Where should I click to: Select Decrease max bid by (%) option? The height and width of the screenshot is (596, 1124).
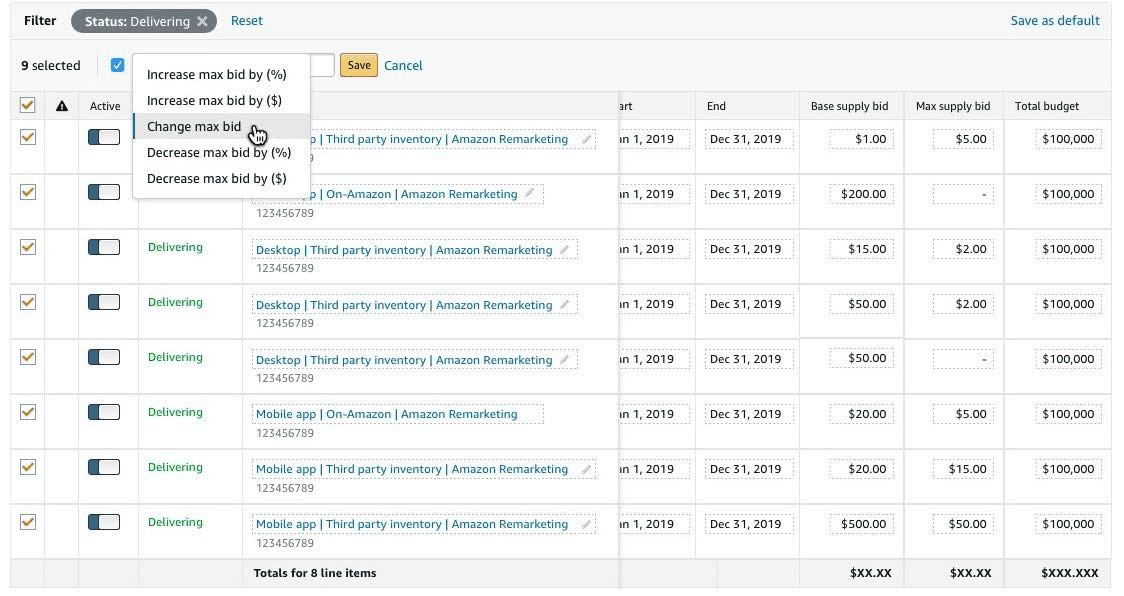coord(218,152)
